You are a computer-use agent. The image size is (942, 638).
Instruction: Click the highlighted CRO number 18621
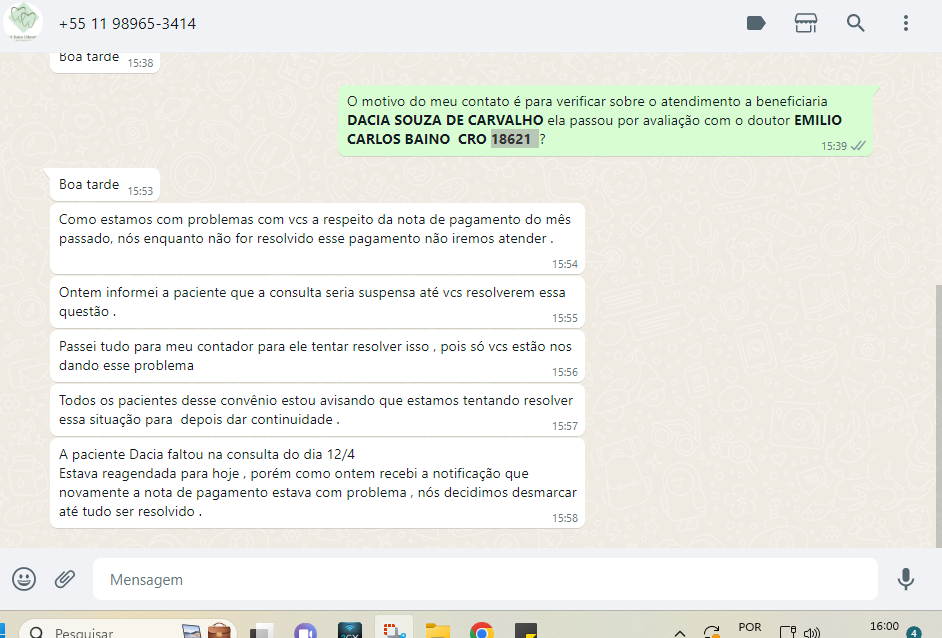click(x=513, y=140)
